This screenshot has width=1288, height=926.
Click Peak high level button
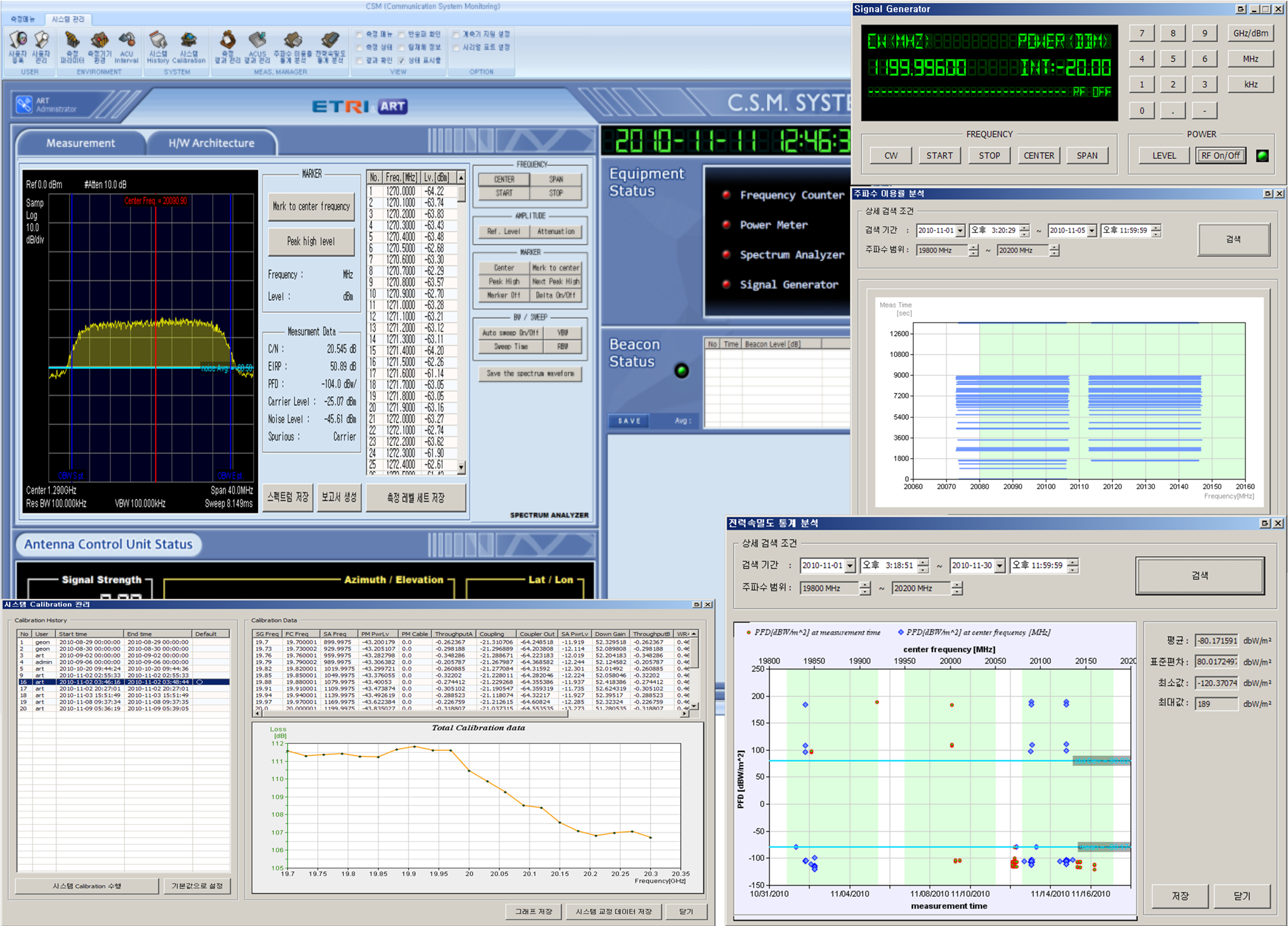coord(311,241)
